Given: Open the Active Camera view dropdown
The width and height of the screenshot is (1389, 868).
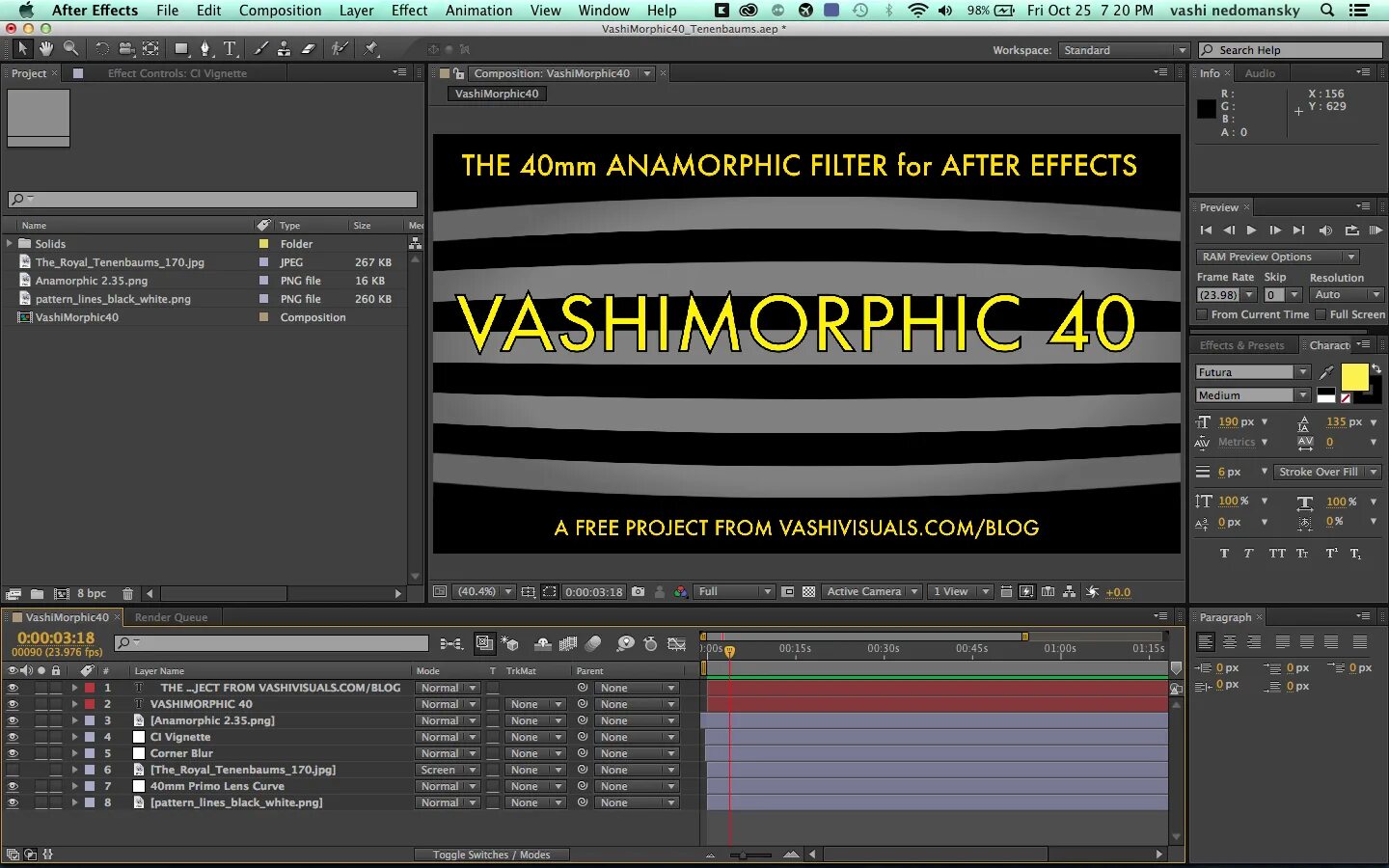Looking at the screenshot, I should pos(872,591).
